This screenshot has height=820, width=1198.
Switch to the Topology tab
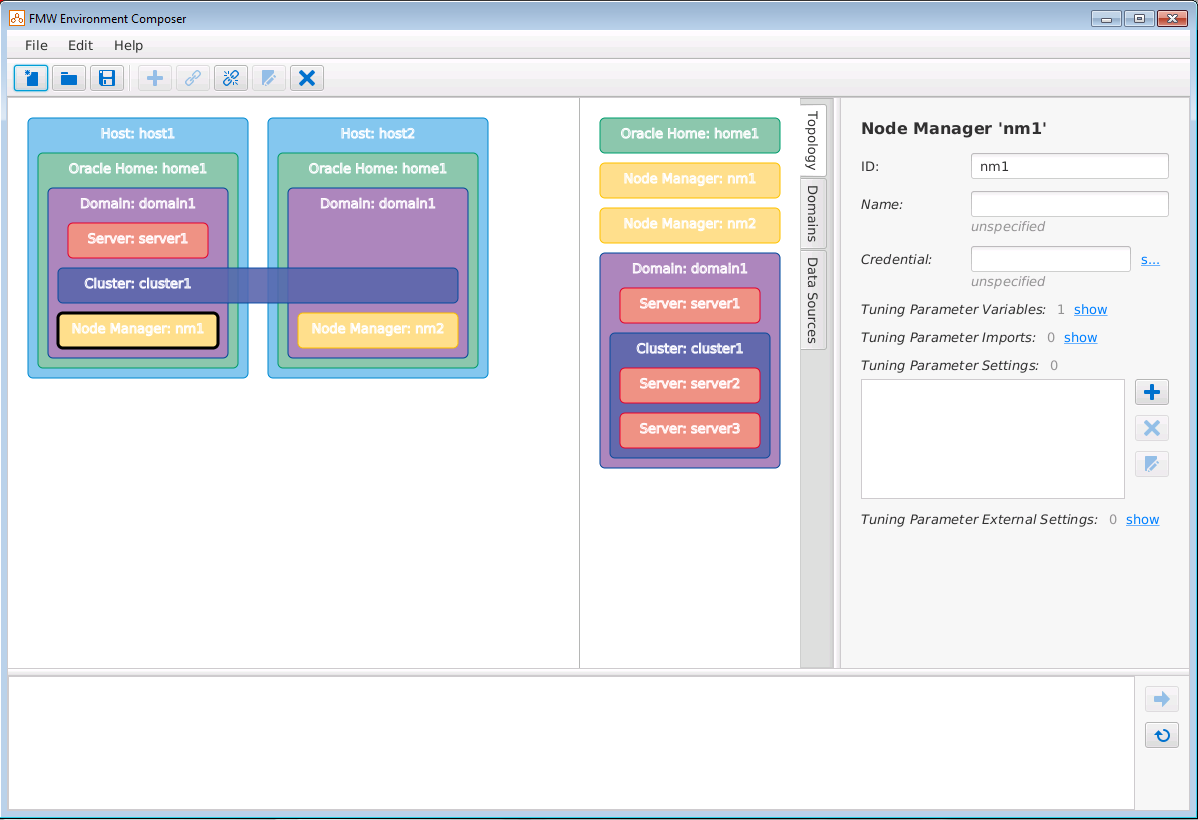[x=812, y=140]
